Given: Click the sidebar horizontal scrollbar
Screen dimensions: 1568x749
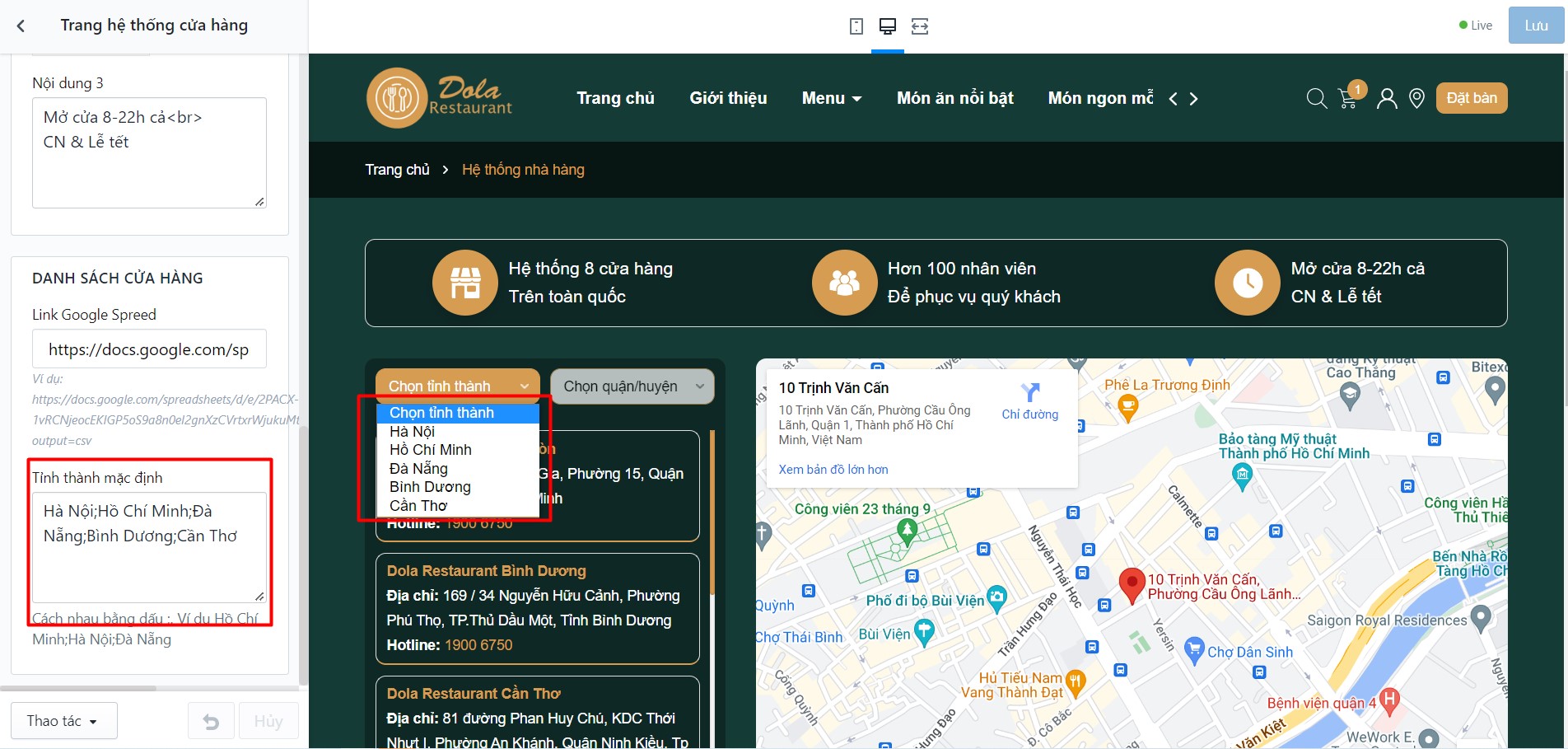Looking at the screenshot, I should point(78,688).
